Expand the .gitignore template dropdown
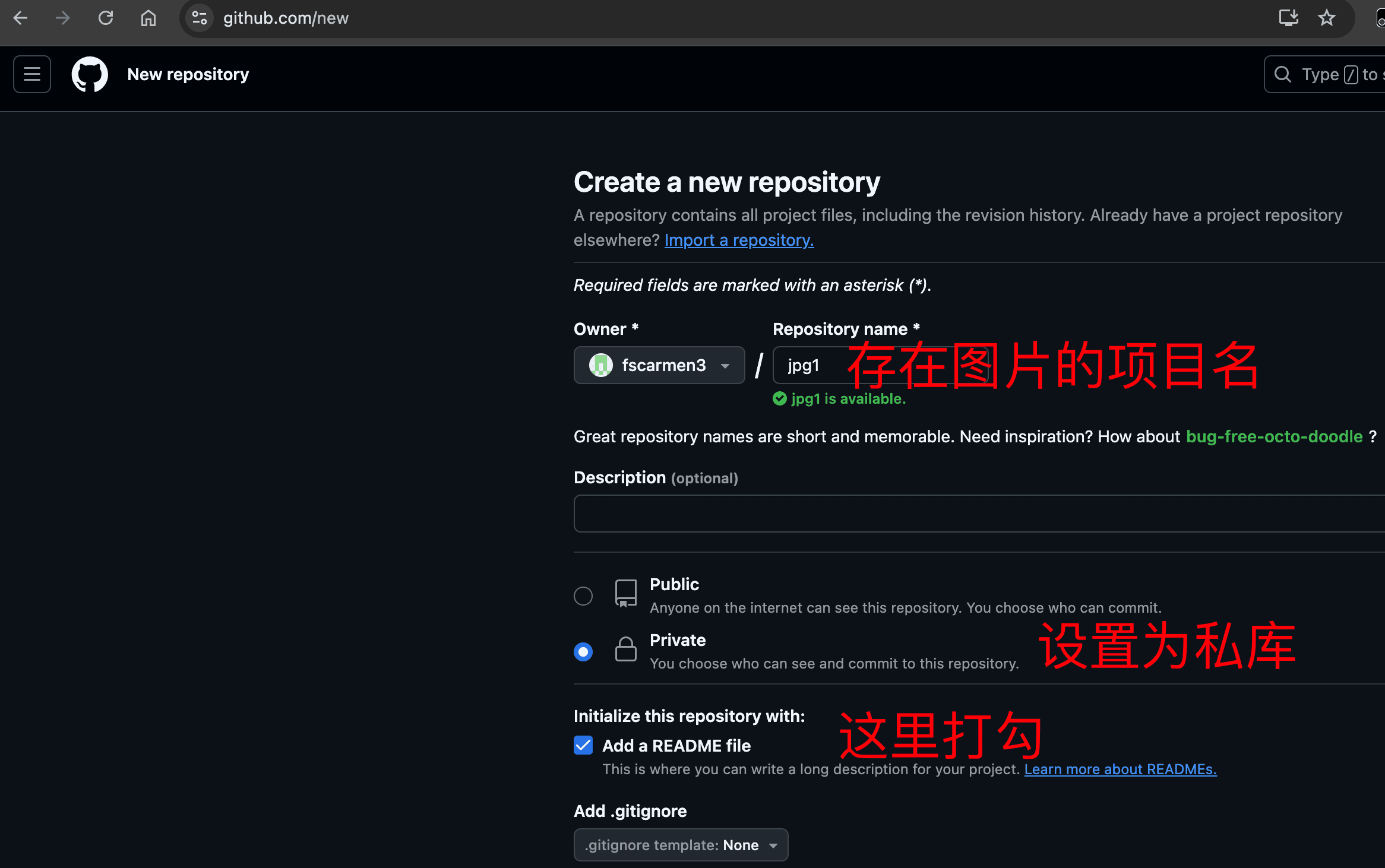1385x868 pixels. [x=681, y=845]
